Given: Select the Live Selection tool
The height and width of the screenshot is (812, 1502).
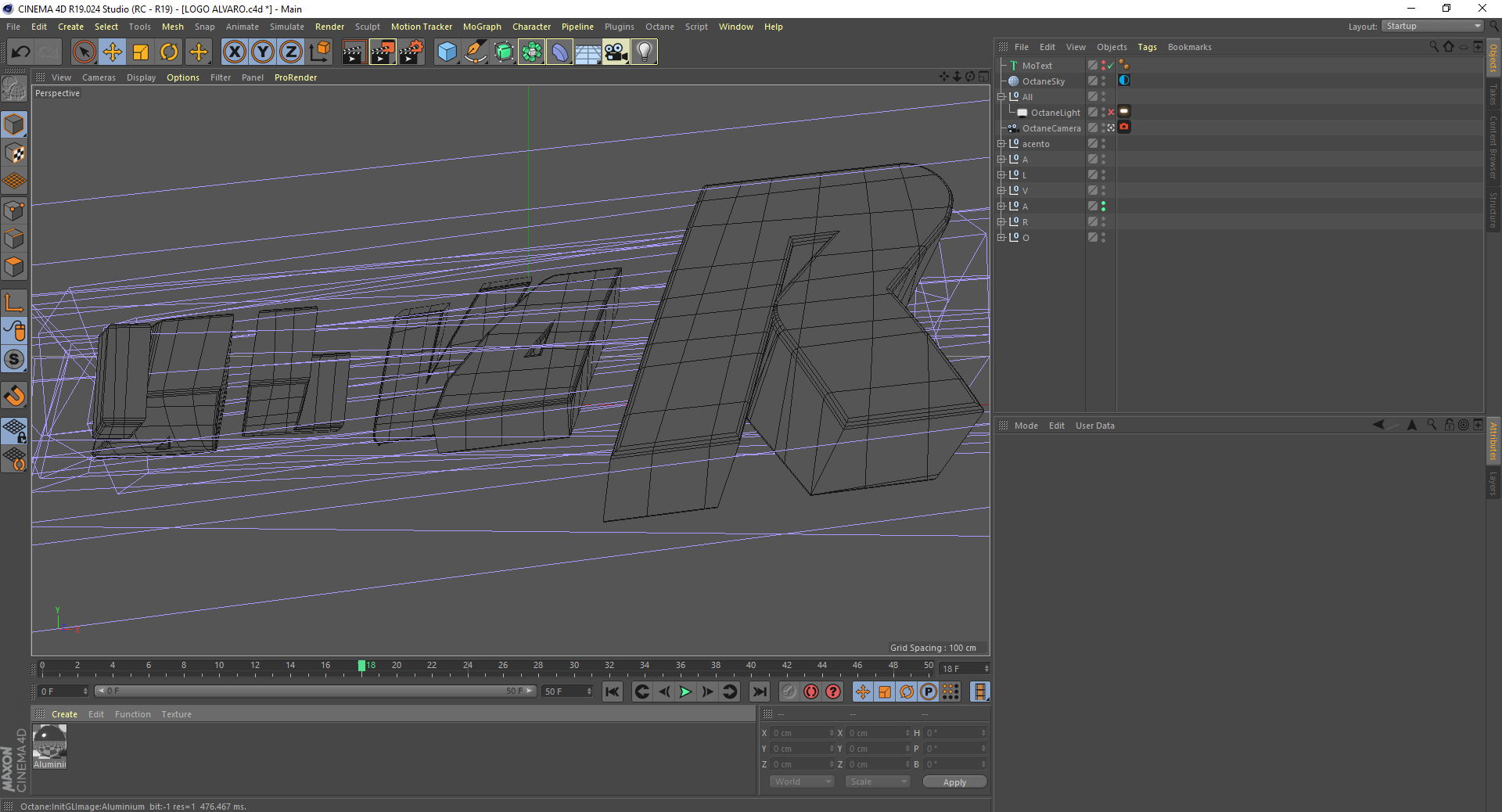Looking at the screenshot, I should click(84, 52).
